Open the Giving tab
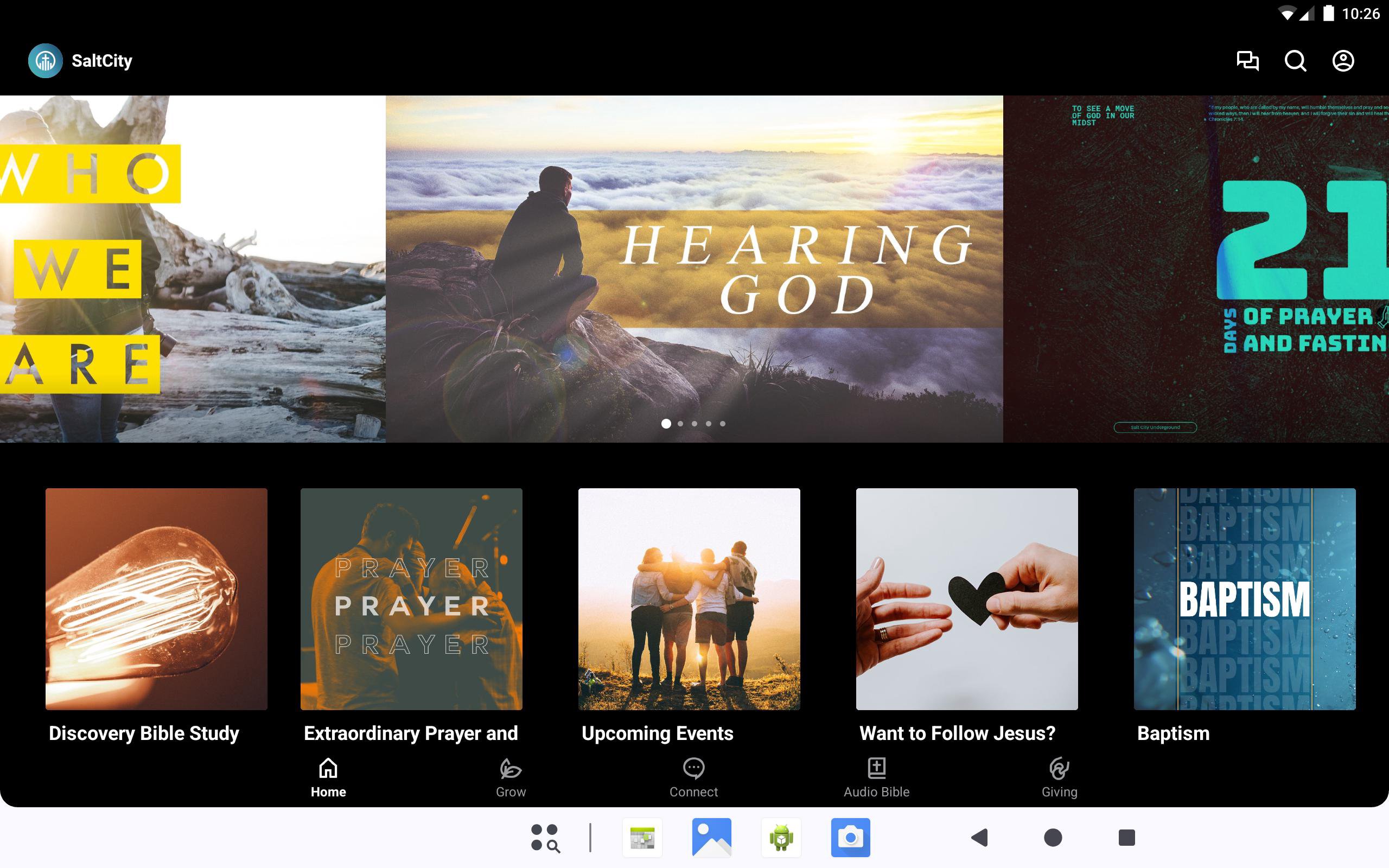Viewport: 1389px width, 868px height. 1059,778
